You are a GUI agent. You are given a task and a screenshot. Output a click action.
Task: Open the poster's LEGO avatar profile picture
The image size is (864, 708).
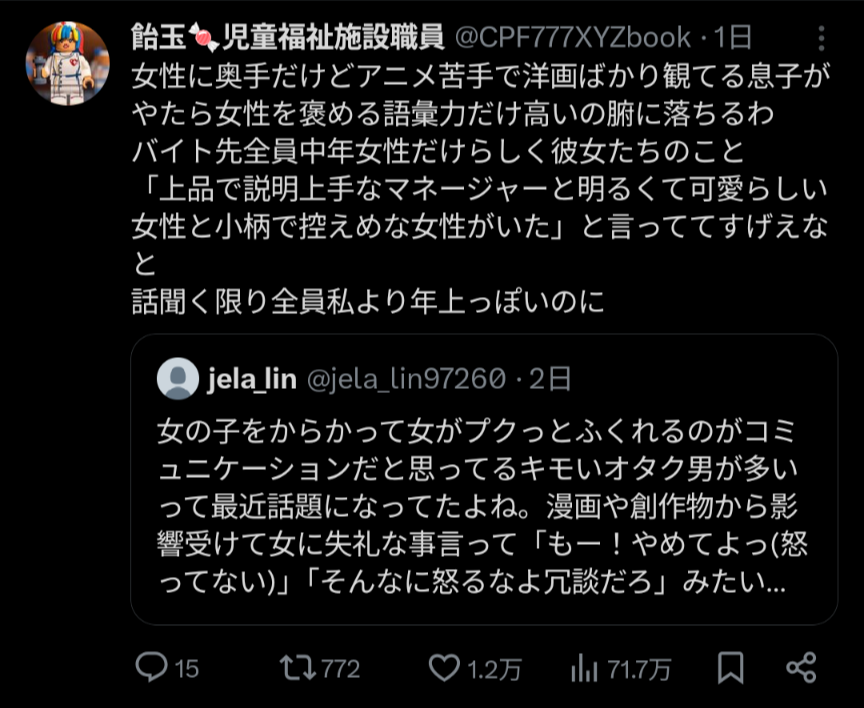67,63
